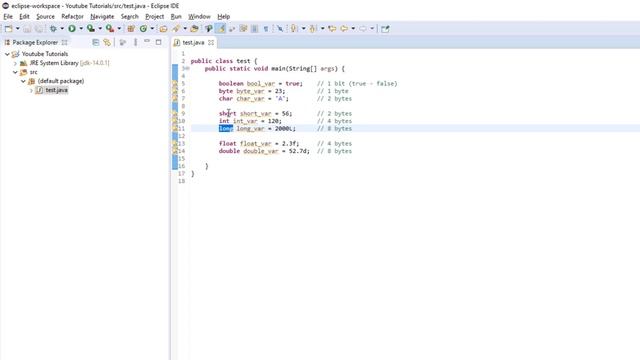The width and height of the screenshot is (640, 360).
Task: Click the Last Edit Location icon
Action: (x=332, y=29)
